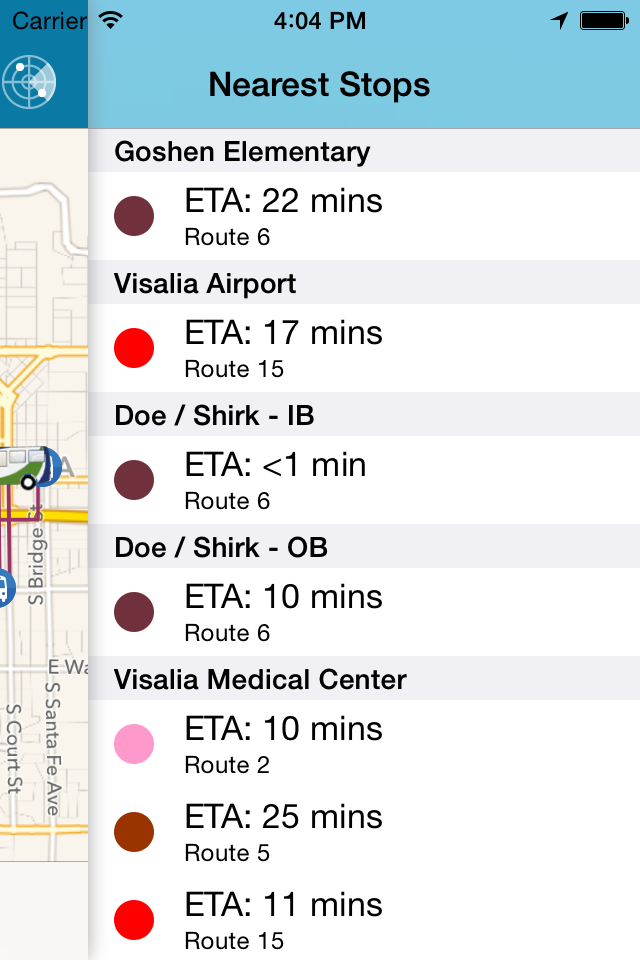Tap the battery indicator icon

pos(604,21)
